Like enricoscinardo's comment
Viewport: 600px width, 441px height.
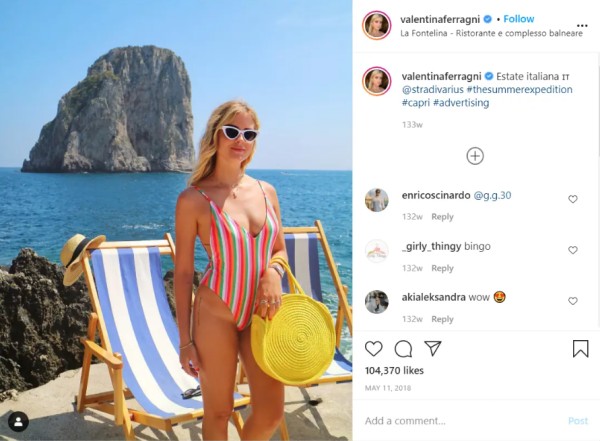572,199
